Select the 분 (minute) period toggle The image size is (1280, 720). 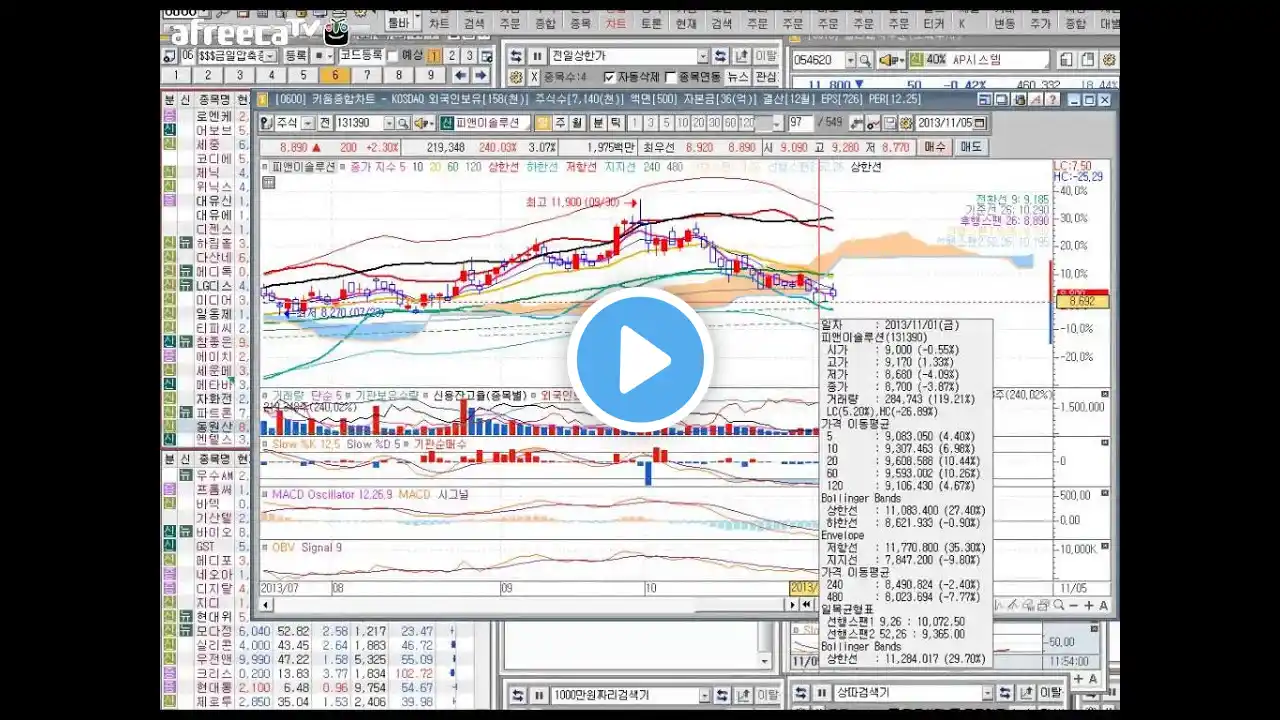[598, 122]
